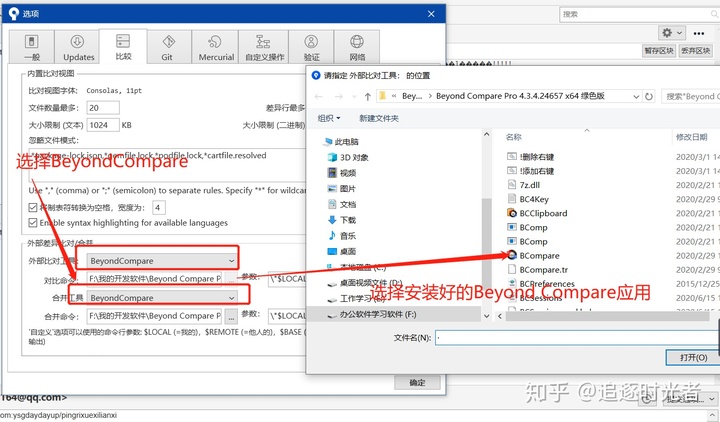
Task: Open recent locations dropdown arrow
Action: [x=354, y=96]
